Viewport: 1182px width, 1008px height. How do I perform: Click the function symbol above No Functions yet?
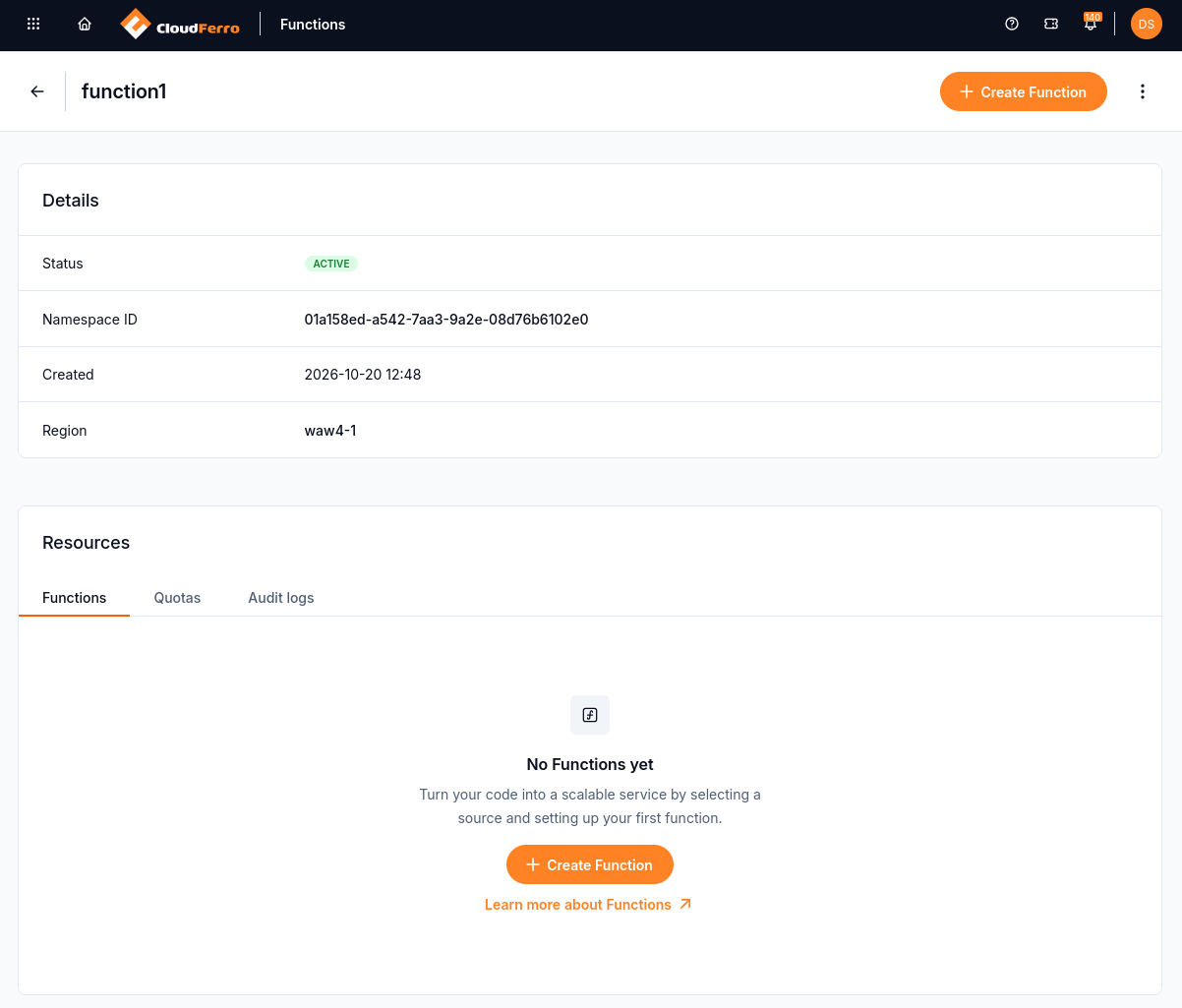590,715
